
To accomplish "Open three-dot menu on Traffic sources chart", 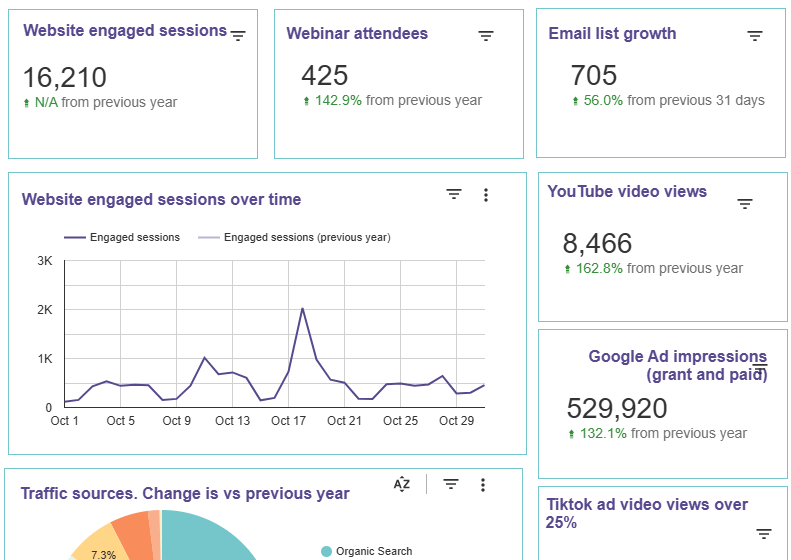I will 483,485.
